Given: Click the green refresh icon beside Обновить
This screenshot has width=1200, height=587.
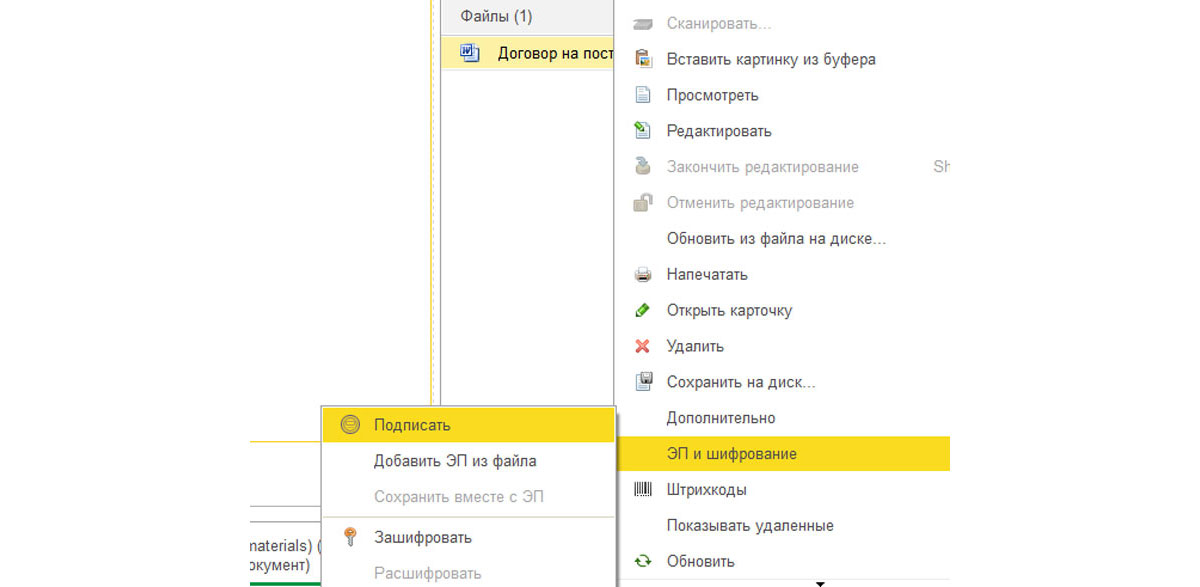Looking at the screenshot, I should coord(643,562).
